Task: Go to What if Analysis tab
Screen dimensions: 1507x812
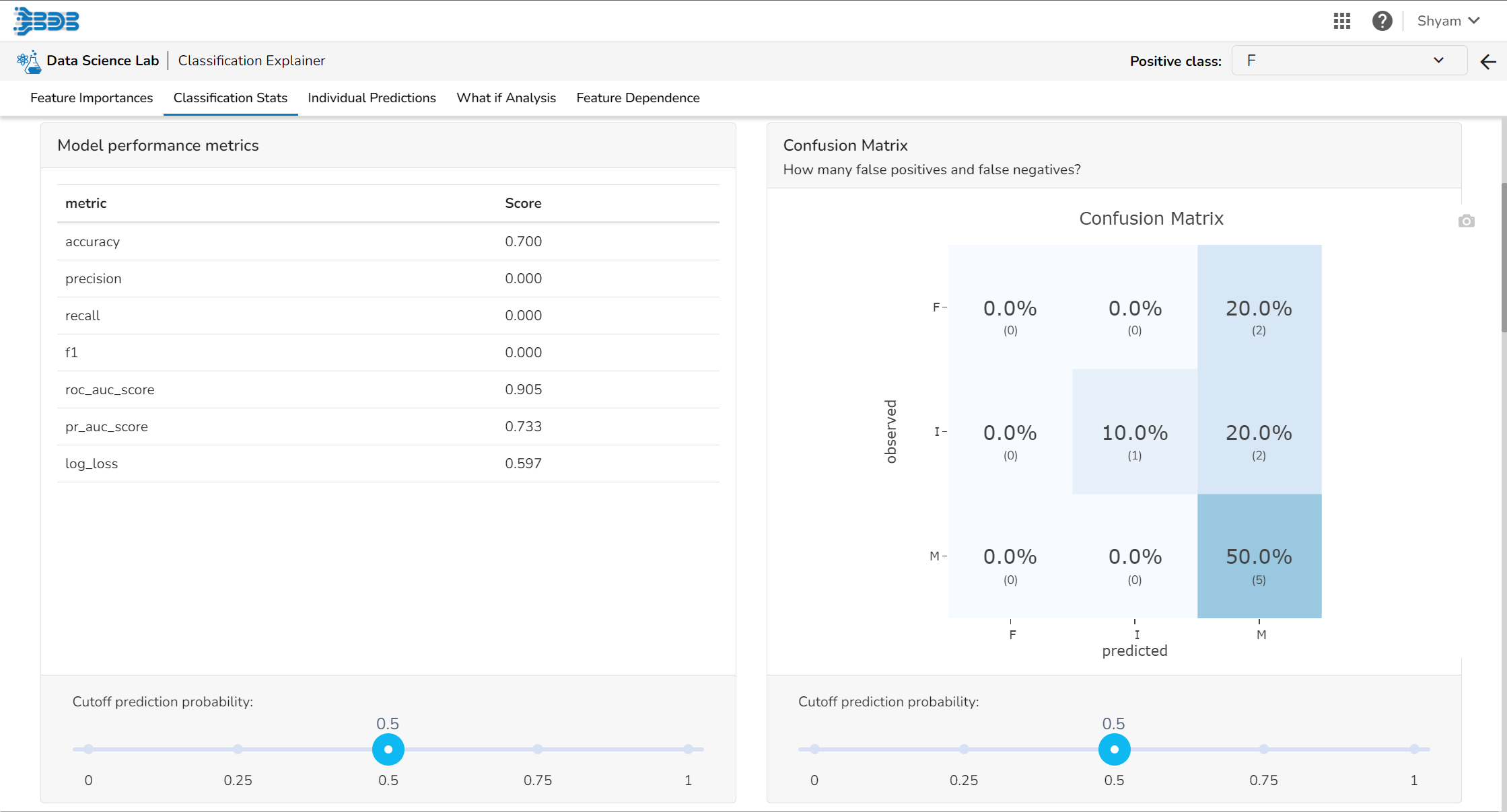Action: click(506, 98)
